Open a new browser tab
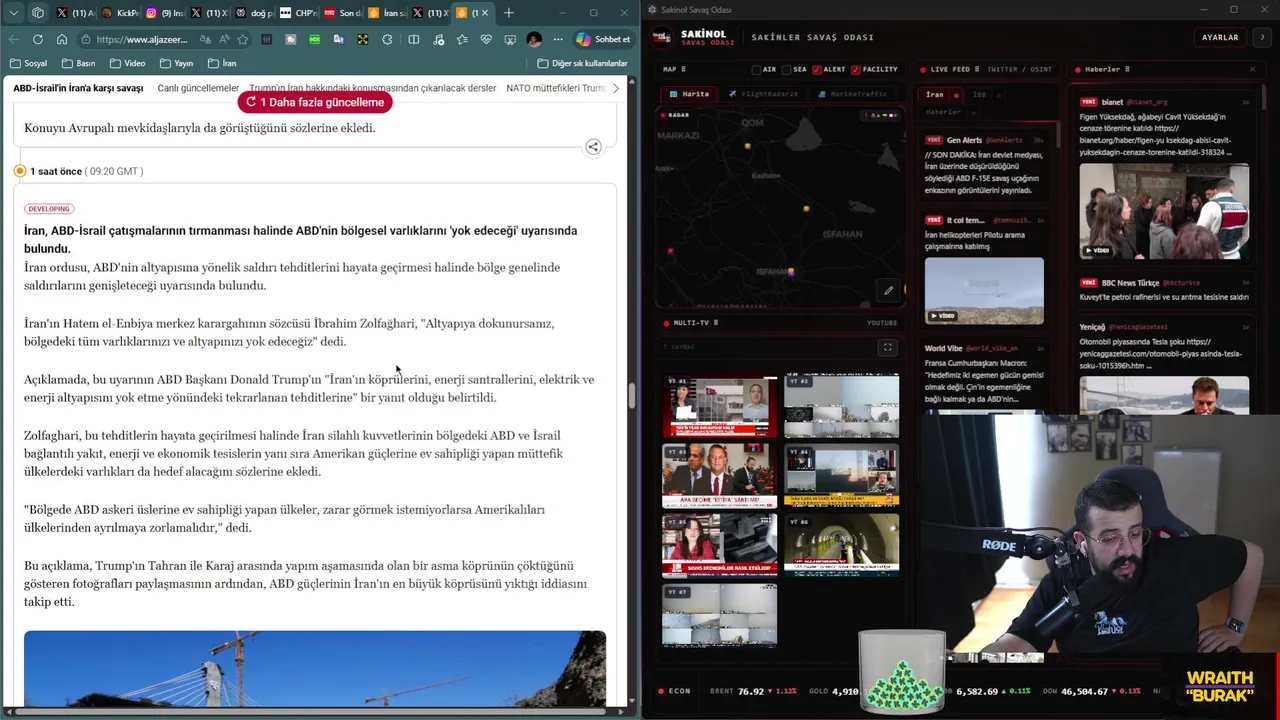 pos(509,13)
